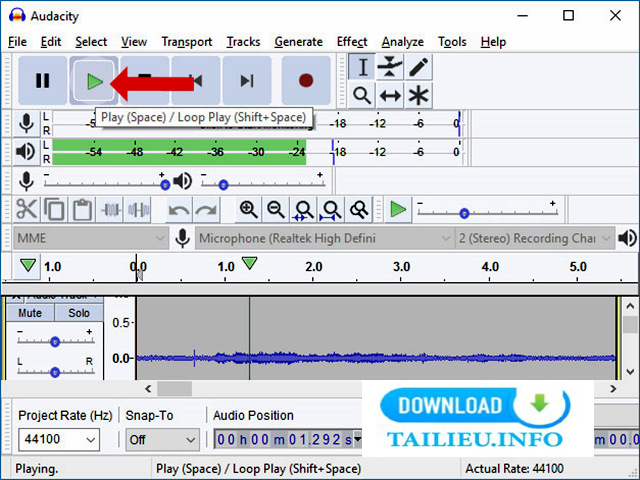The image size is (640, 480).
Task: Open the File menu
Action: click(17, 42)
